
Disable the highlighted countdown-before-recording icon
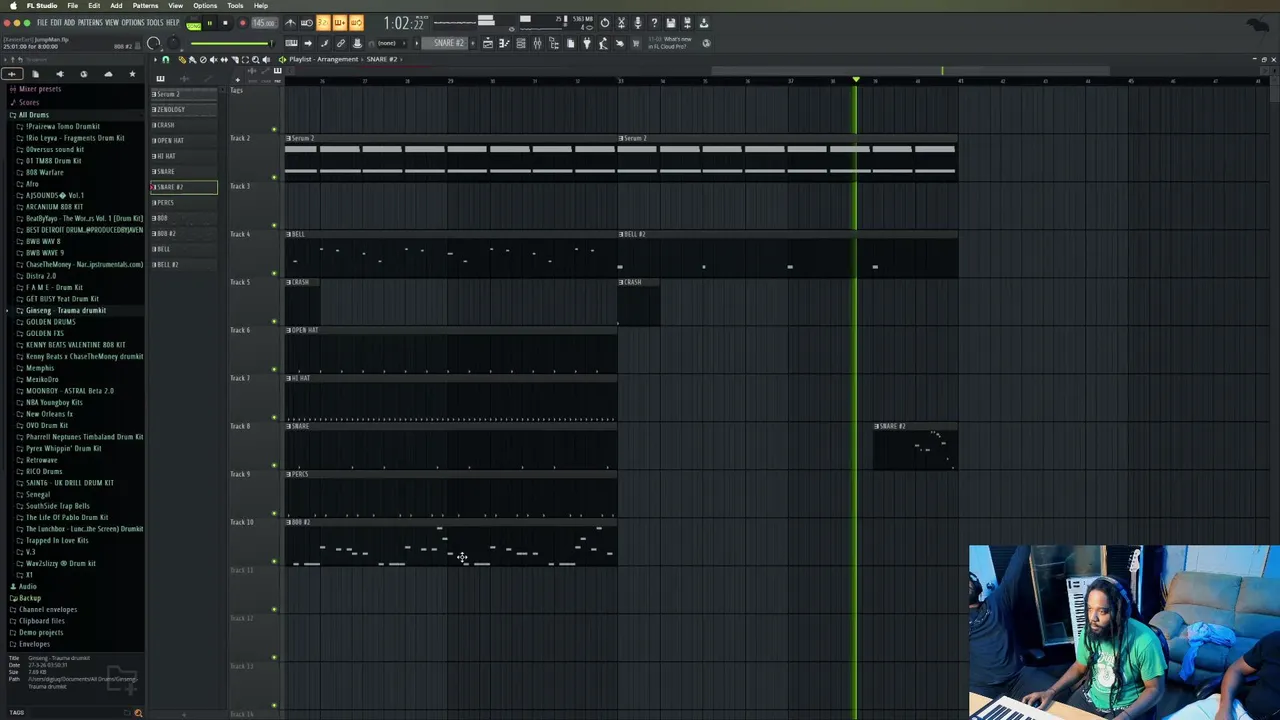pos(323,23)
